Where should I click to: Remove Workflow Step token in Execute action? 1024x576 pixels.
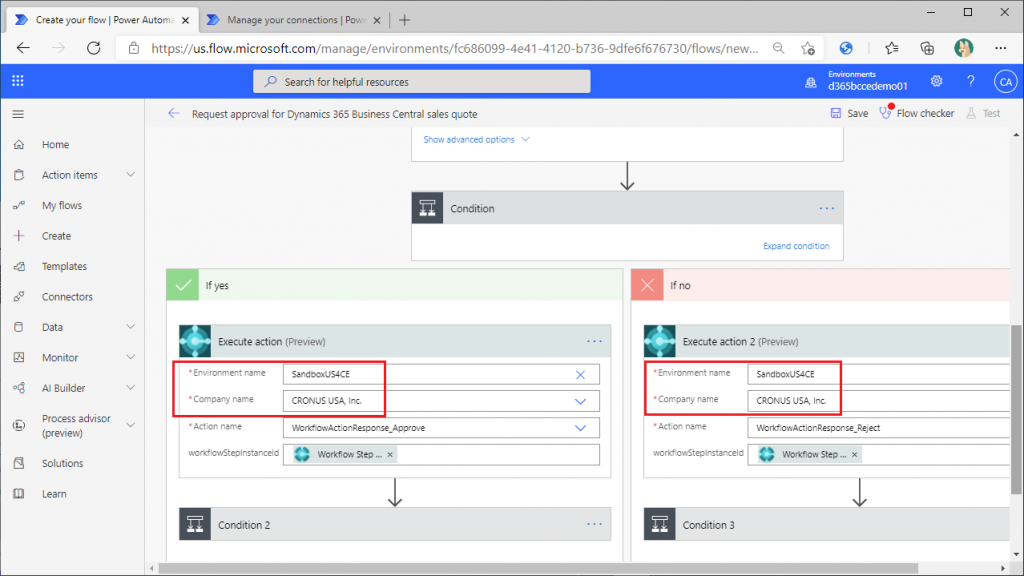point(390,455)
